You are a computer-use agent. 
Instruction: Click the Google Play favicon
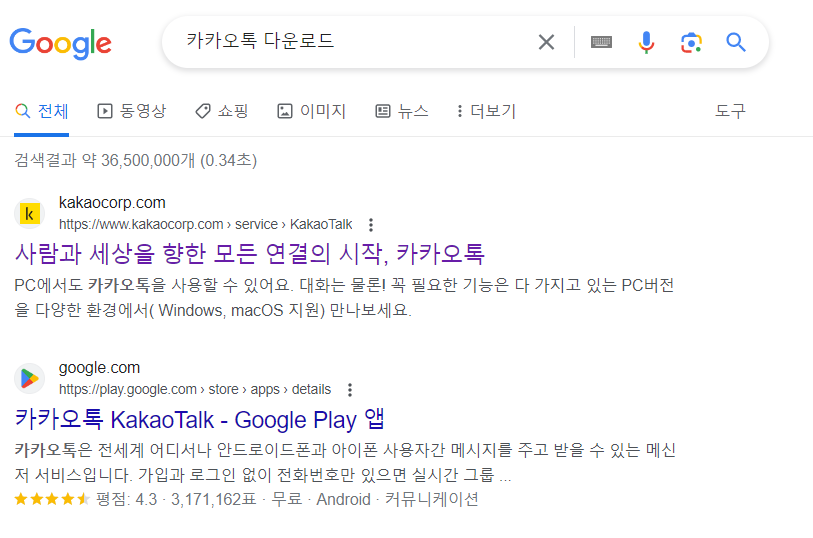click(30, 379)
